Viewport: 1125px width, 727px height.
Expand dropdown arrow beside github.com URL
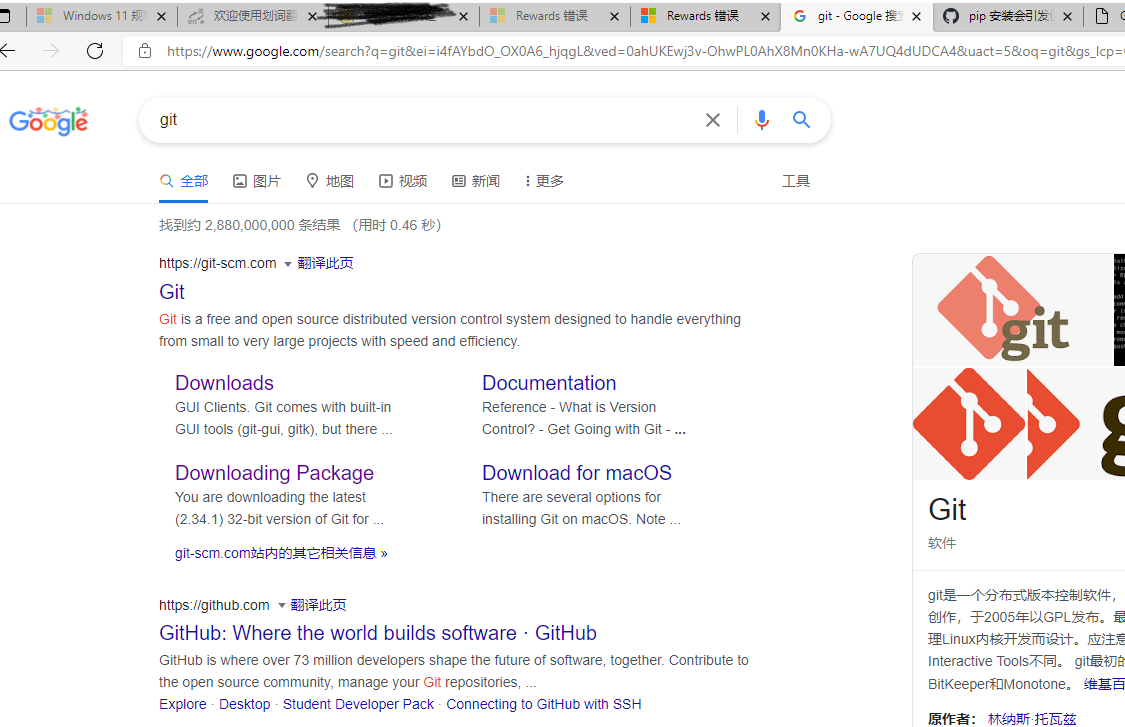(281, 606)
